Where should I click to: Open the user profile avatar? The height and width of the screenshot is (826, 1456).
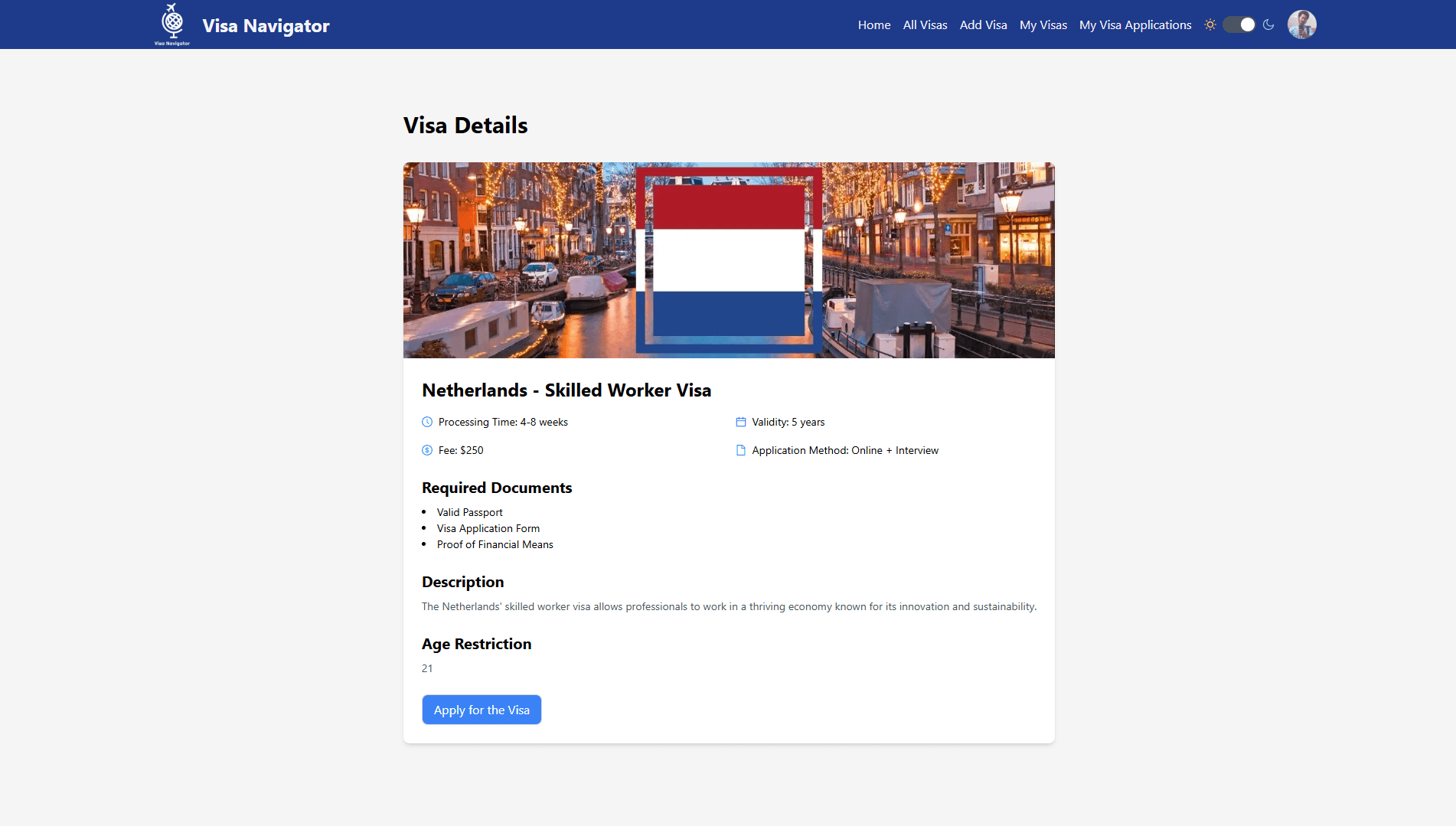1301,24
